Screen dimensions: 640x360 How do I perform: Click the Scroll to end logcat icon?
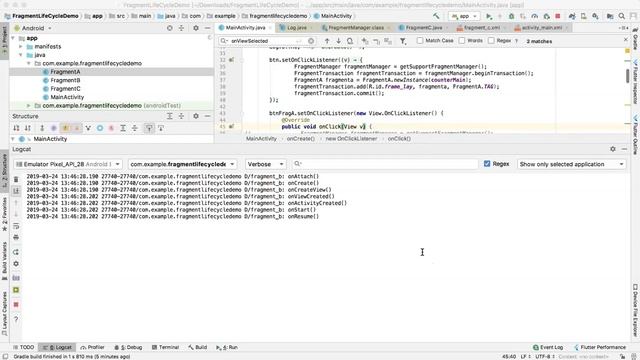[x=16, y=191]
